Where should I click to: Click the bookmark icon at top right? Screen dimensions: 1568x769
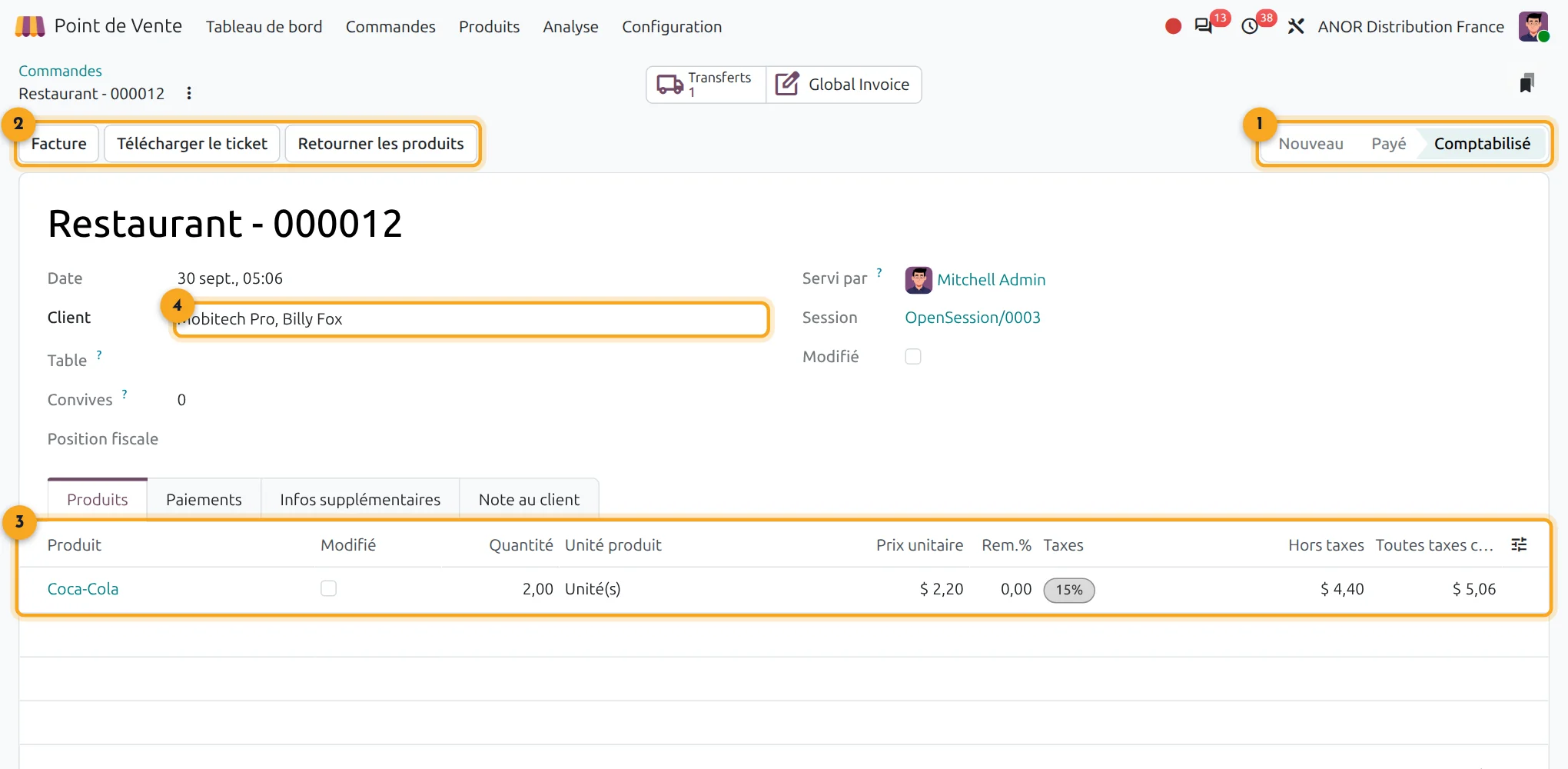click(x=1527, y=83)
